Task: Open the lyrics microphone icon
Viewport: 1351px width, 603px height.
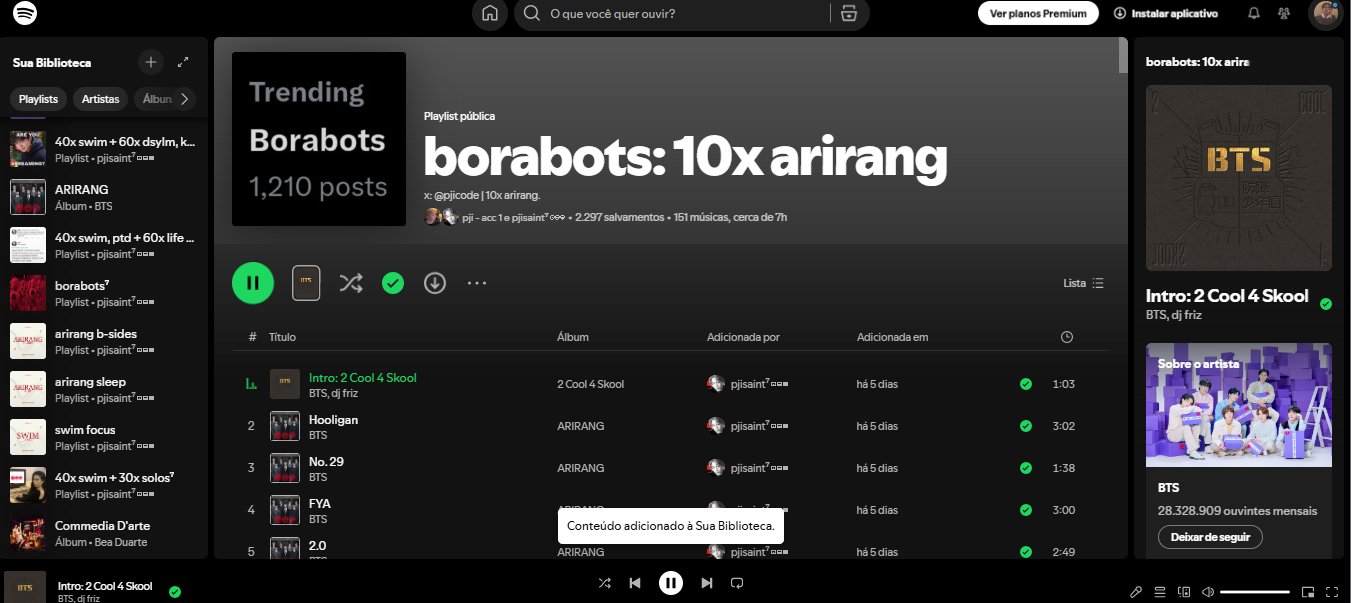Action: (x=1136, y=592)
